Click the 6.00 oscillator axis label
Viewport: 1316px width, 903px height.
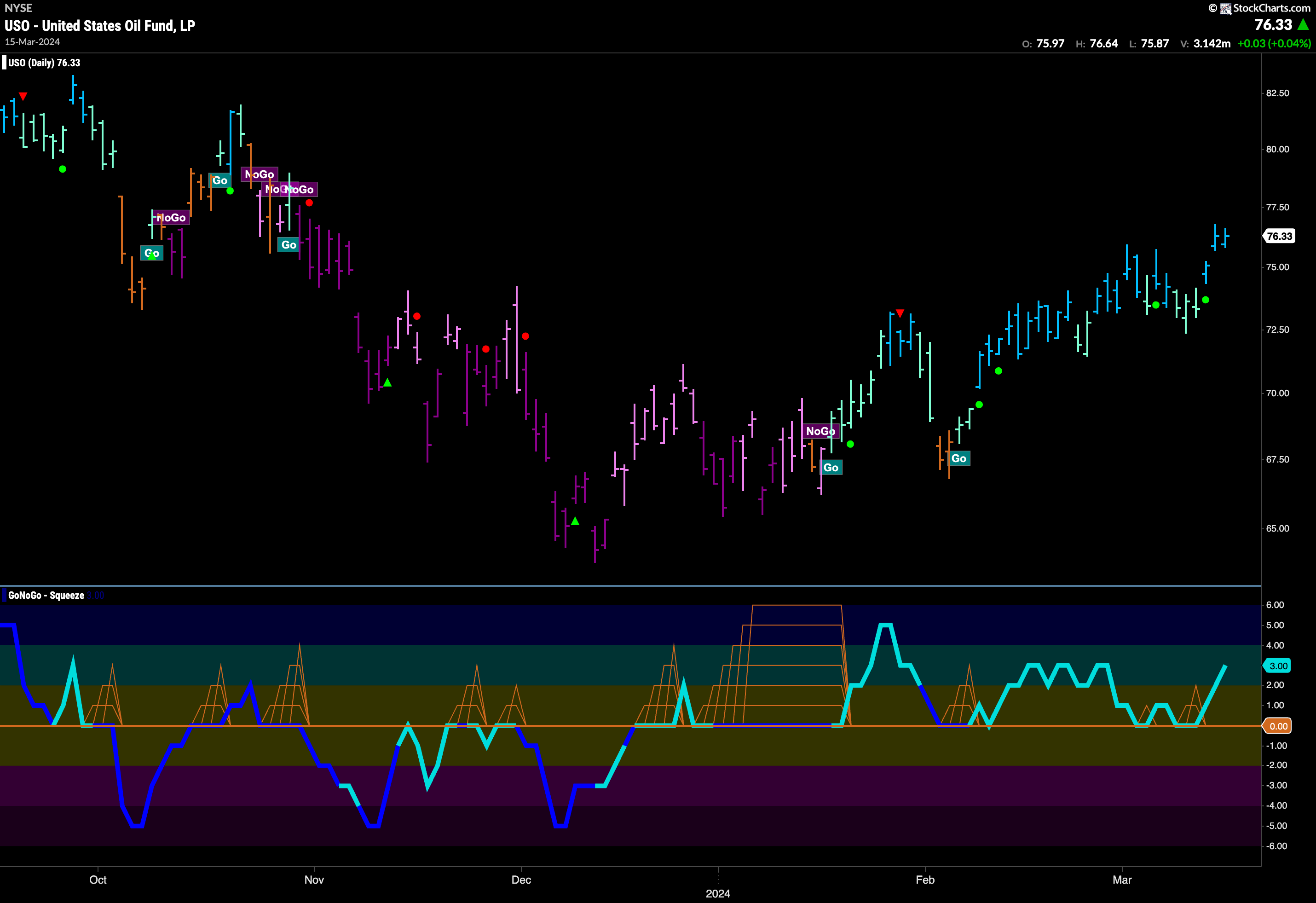pos(1275,605)
